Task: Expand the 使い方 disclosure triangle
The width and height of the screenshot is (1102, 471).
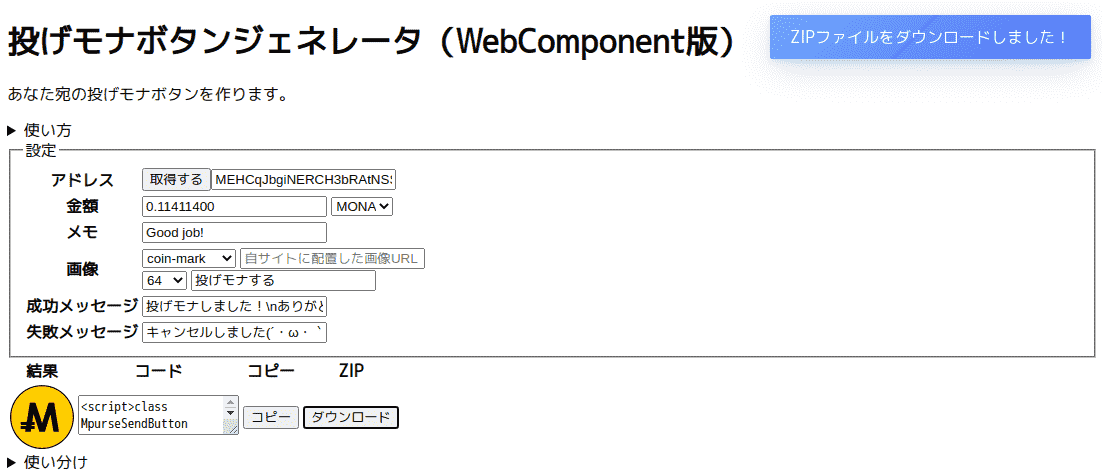Action: (x=12, y=131)
